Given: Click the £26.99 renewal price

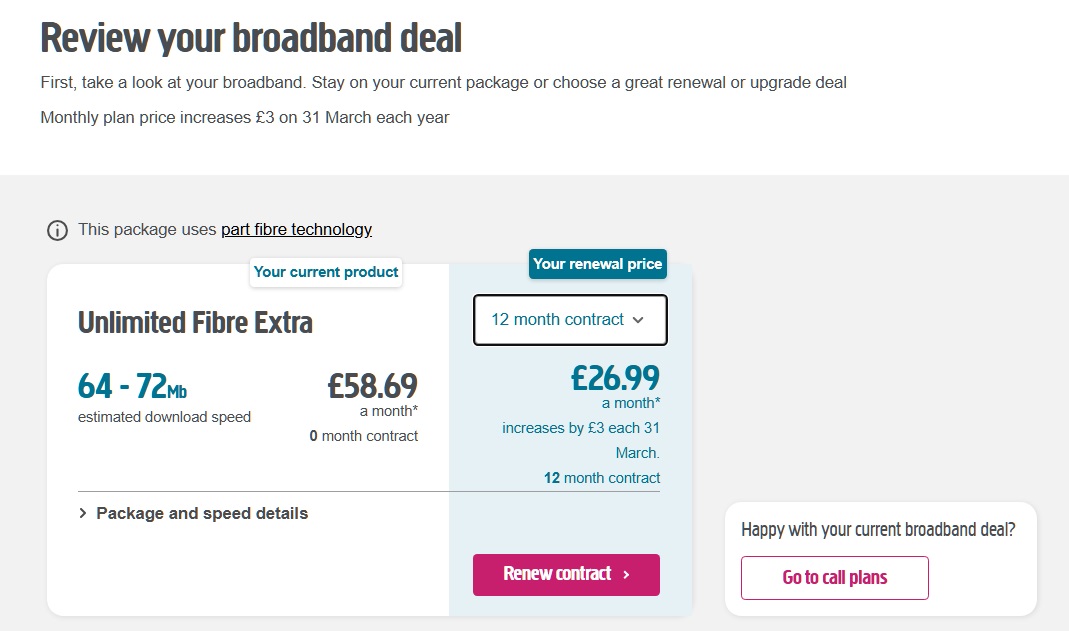Looking at the screenshot, I should point(615,378).
